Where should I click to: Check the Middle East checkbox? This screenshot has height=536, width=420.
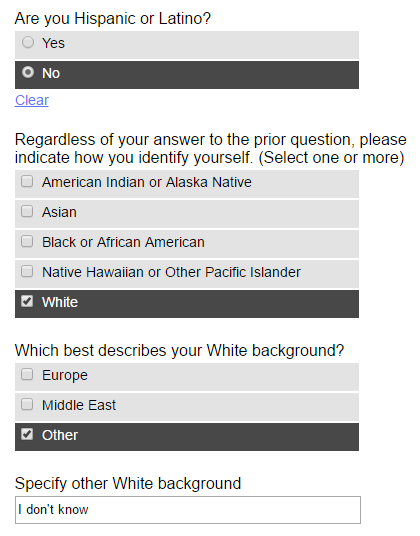click(x=27, y=404)
